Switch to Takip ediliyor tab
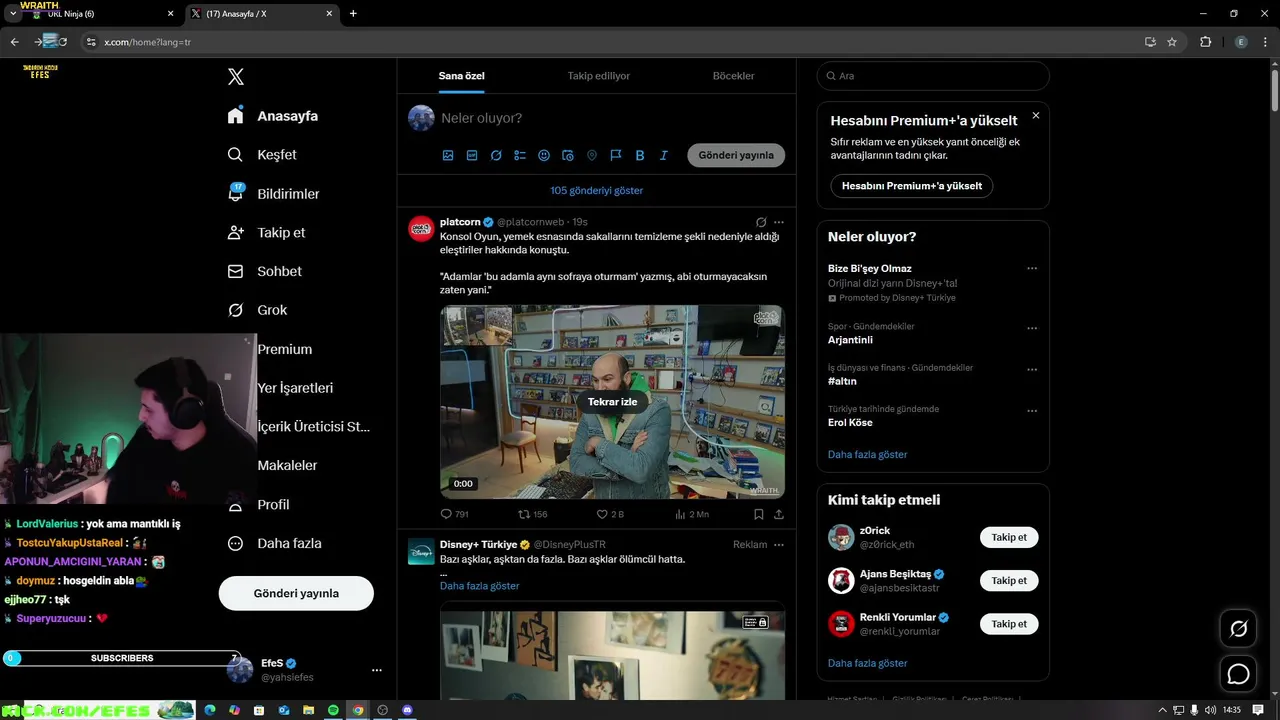This screenshot has width=1280, height=720. (x=598, y=76)
